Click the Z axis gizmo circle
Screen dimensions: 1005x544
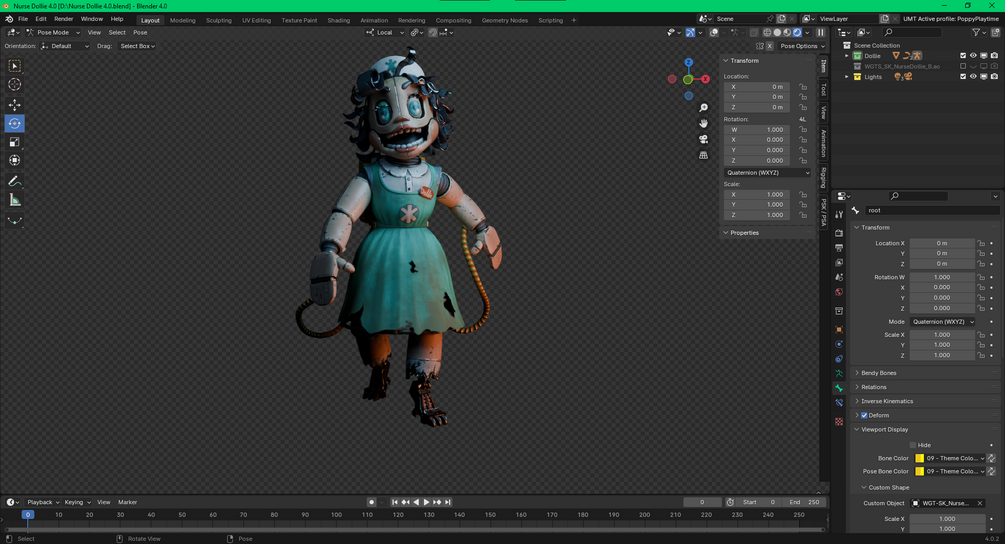pyautogui.click(x=688, y=63)
